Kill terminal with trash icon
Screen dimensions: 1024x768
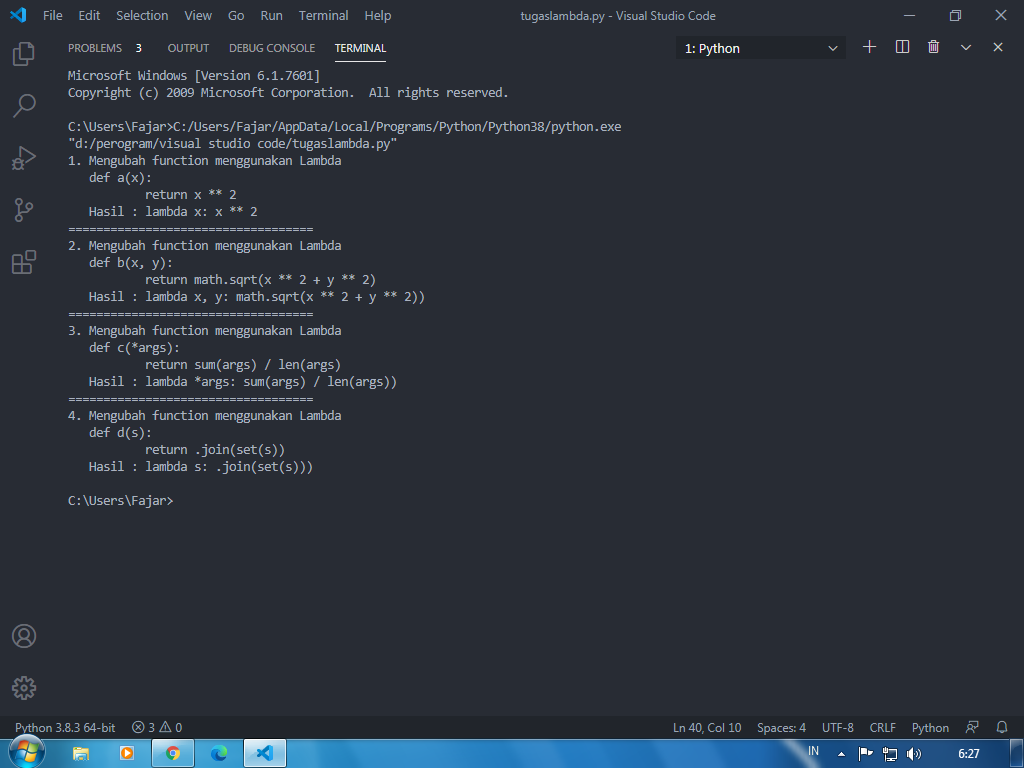pos(934,47)
